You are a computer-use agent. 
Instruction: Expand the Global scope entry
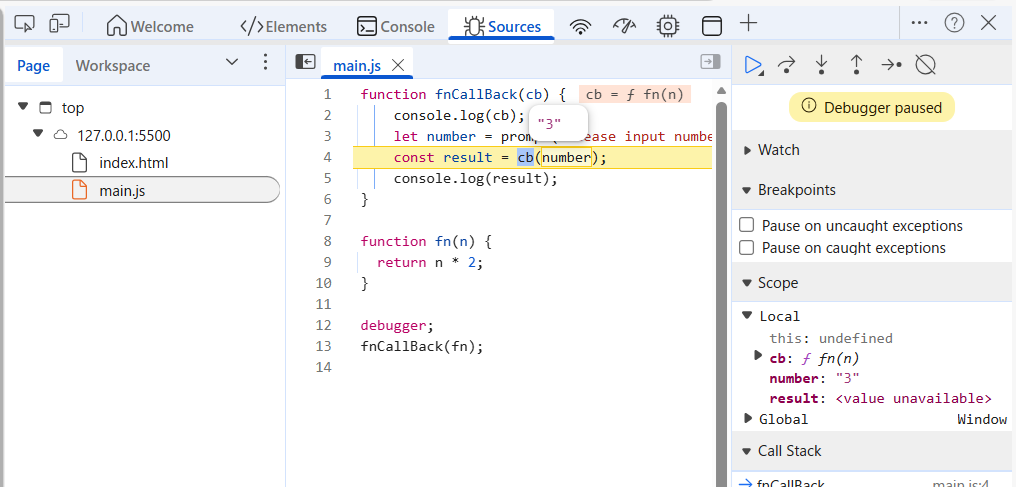(x=747, y=419)
